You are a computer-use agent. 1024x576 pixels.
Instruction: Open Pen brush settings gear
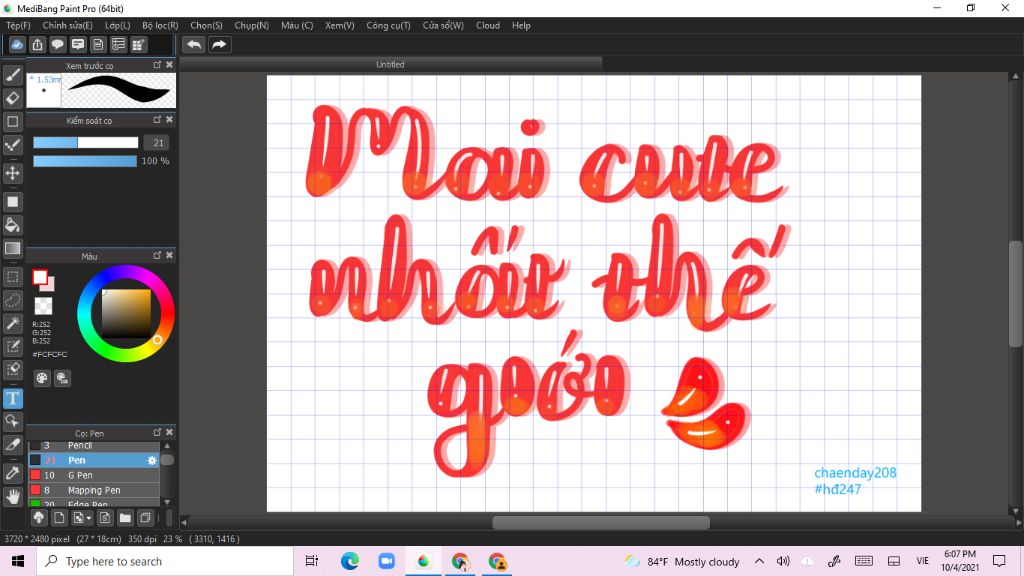coord(152,460)
